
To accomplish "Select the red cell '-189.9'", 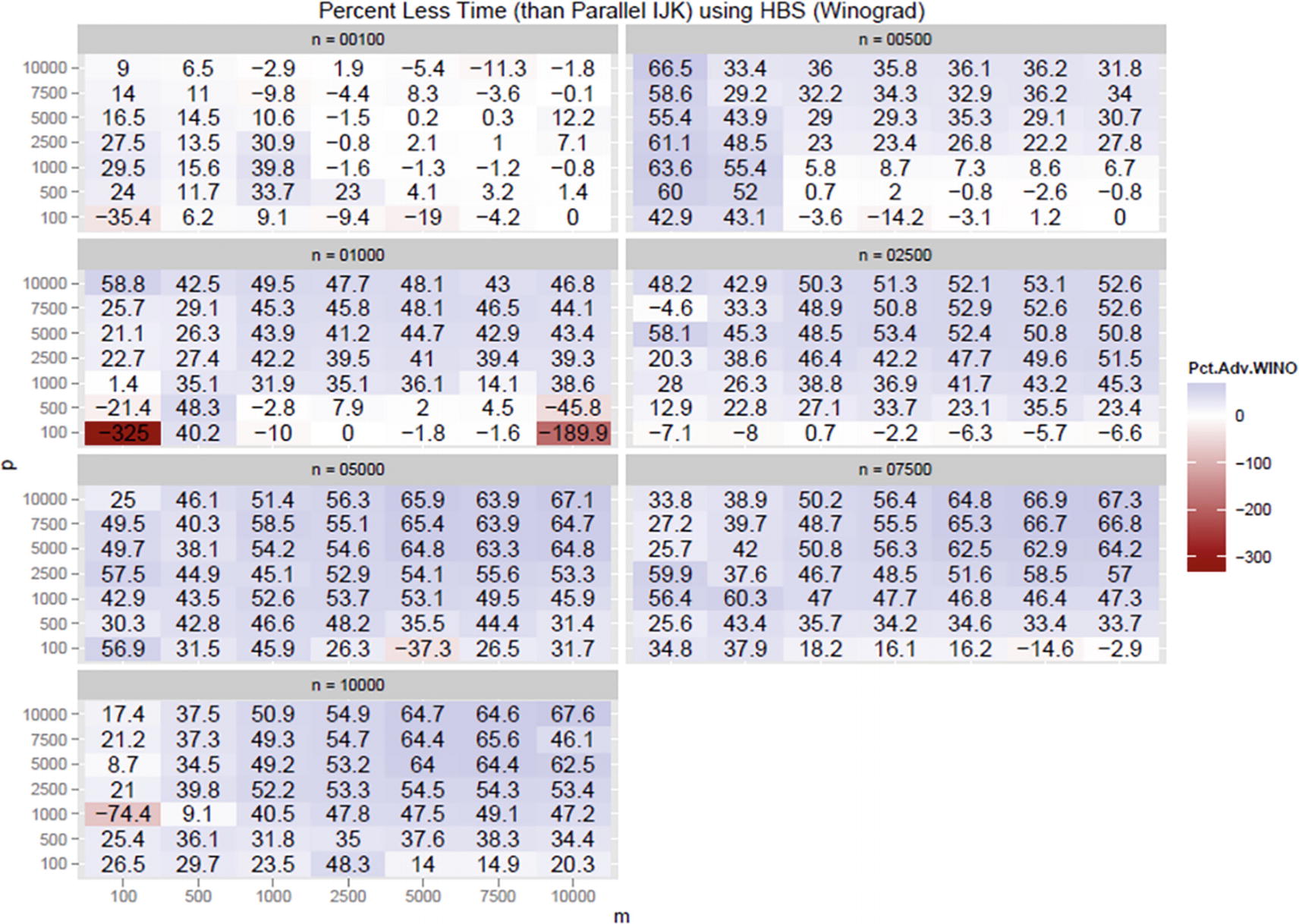I will click(573, 433).
